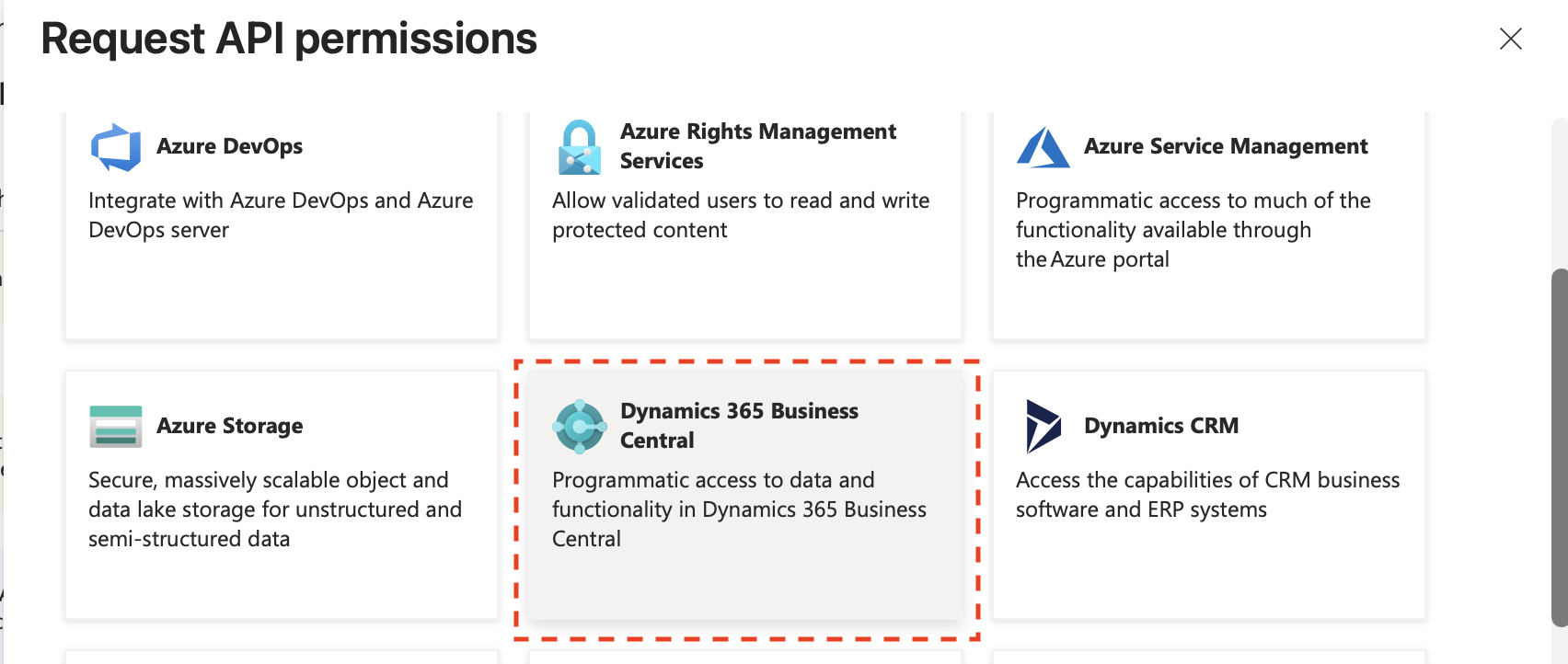Close the Request API permissions panel
Image resolution: width=1568 pixels, height=664 pixels.
(1510, 39)
